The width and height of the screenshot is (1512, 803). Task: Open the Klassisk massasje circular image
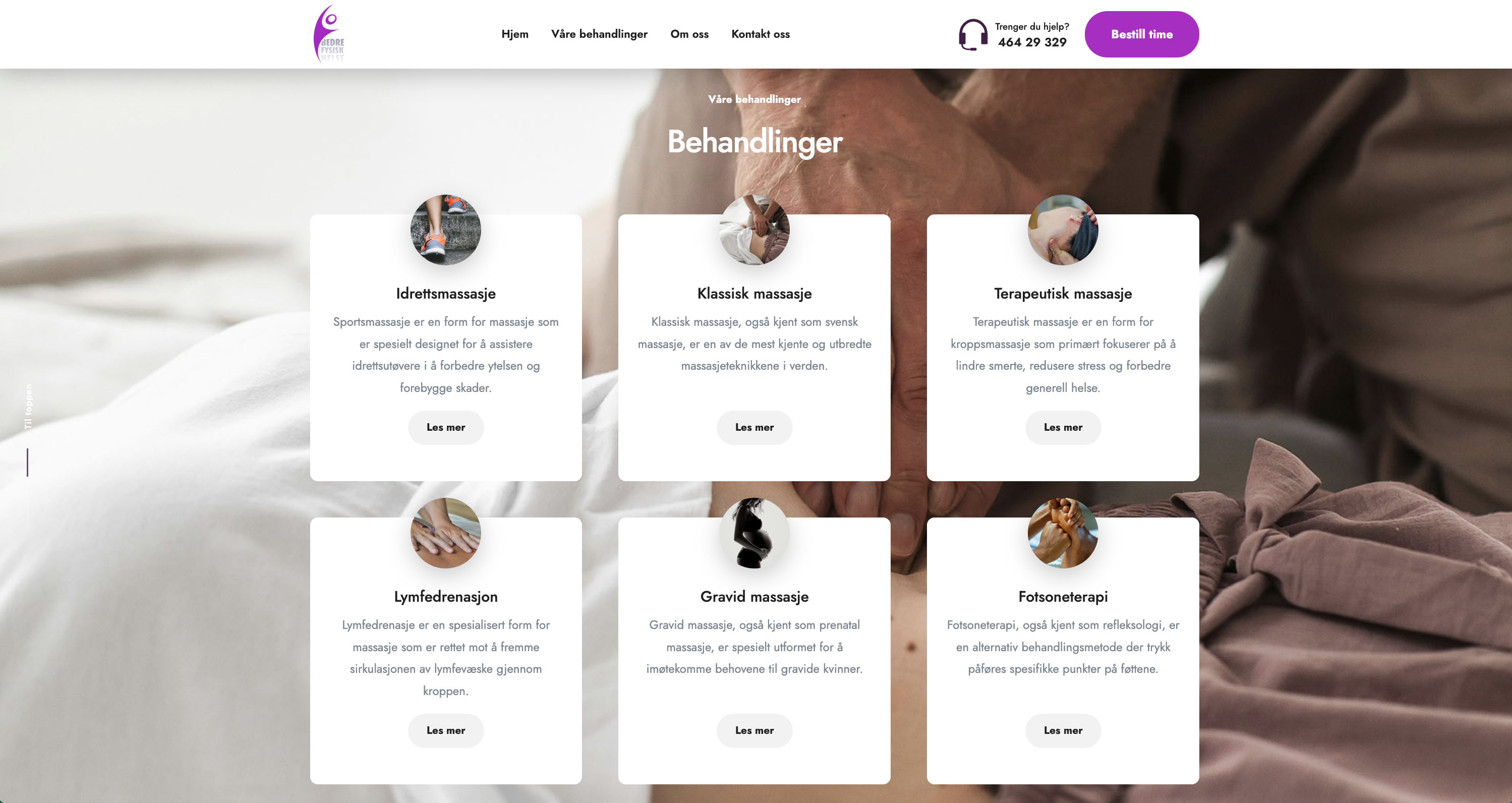[x=754, y=230]
